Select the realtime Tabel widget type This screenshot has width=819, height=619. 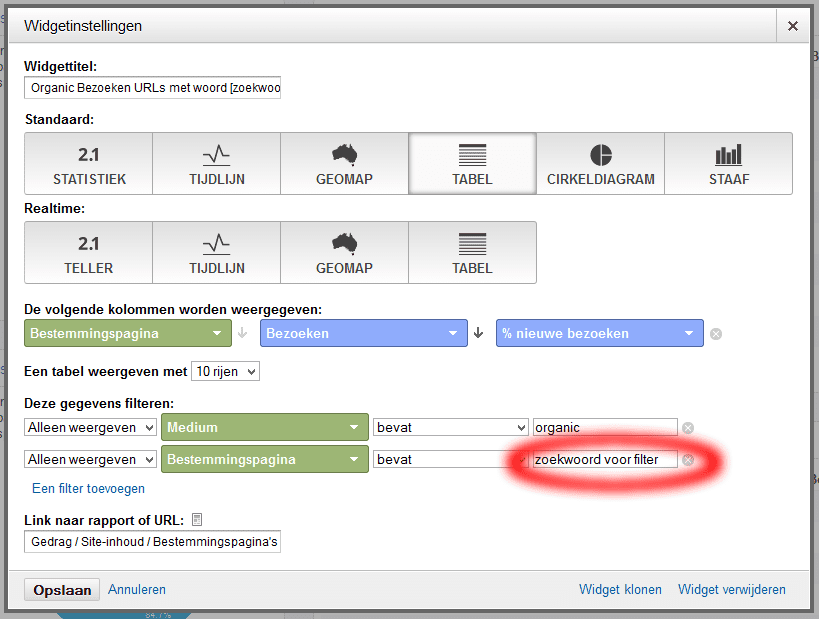[472, 252]
